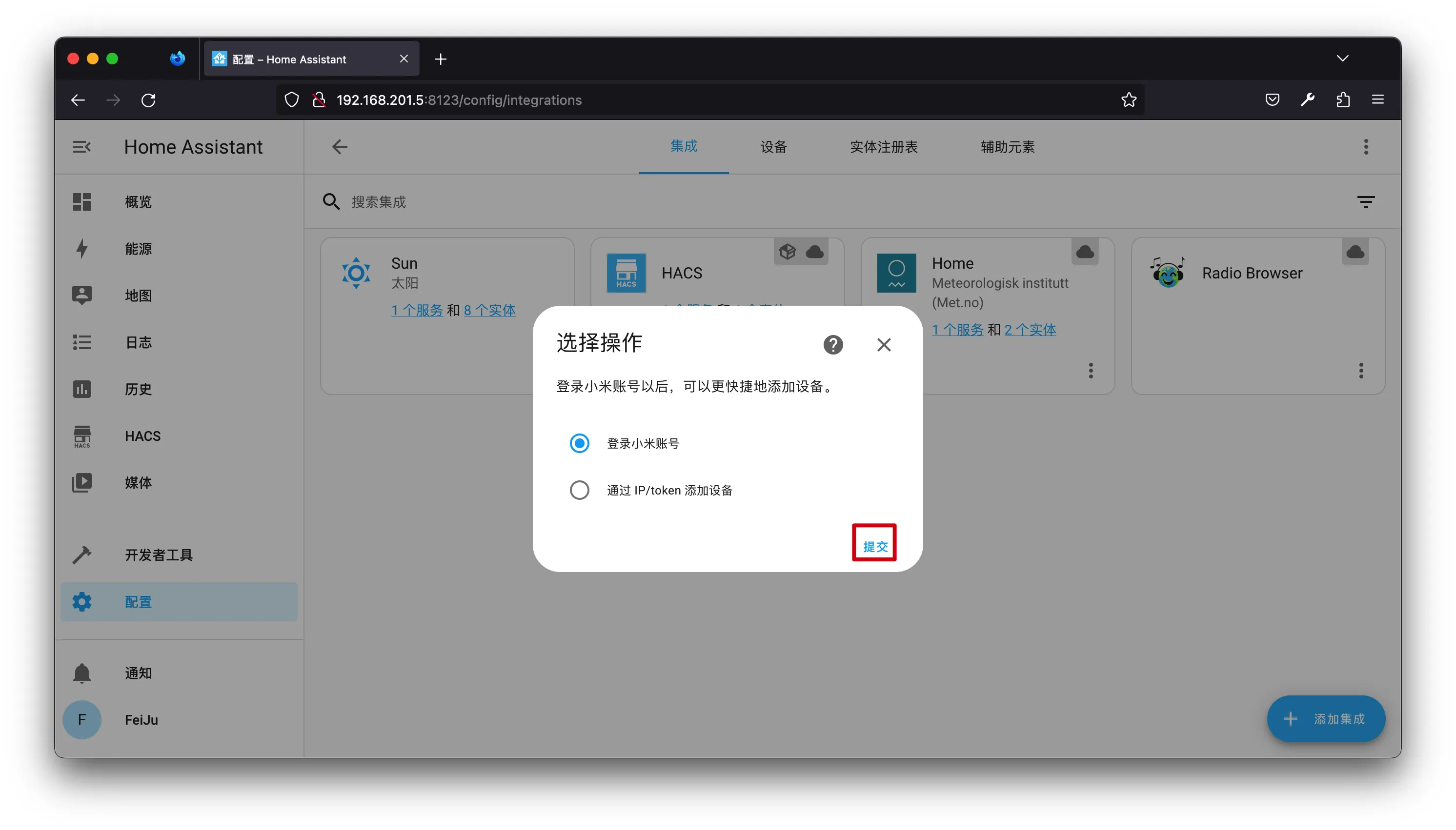This screenshot has width=1456, height=830.
Task: Expand the browser tab list chevron
Action: [x=1342, y=58]
